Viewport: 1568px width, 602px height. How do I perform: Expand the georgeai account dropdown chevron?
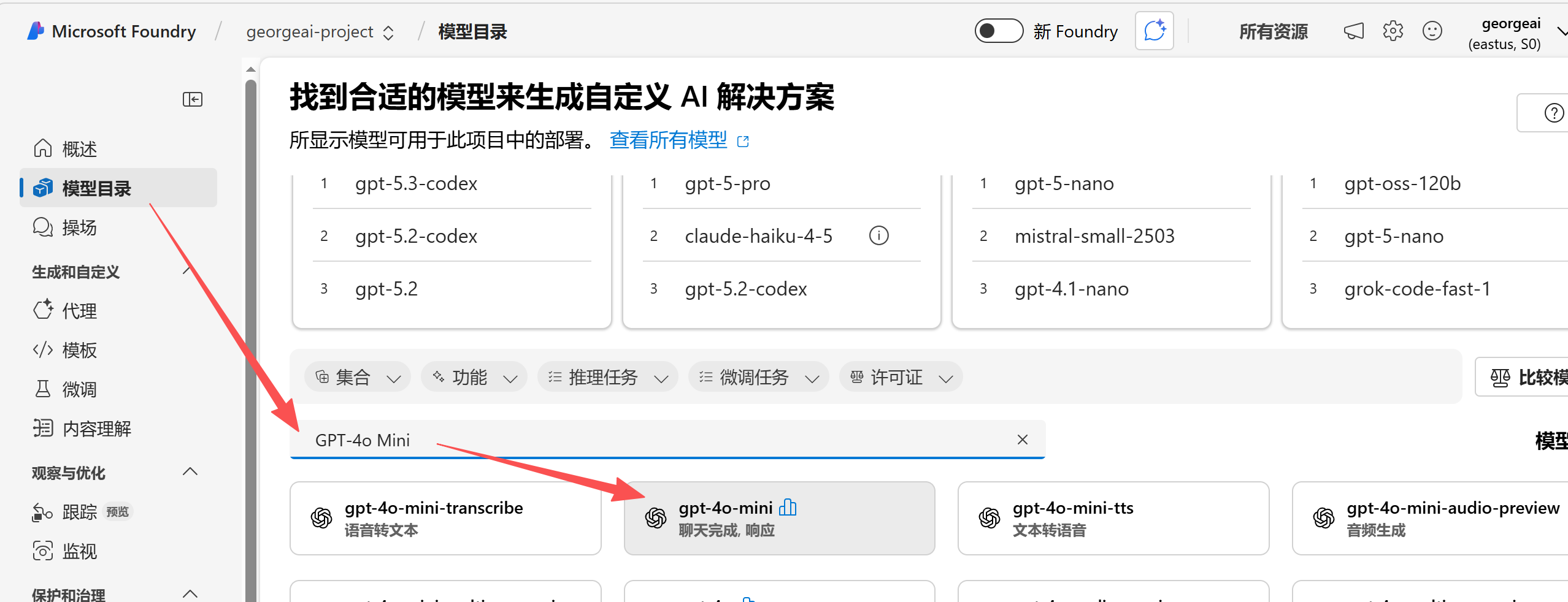1562,31
